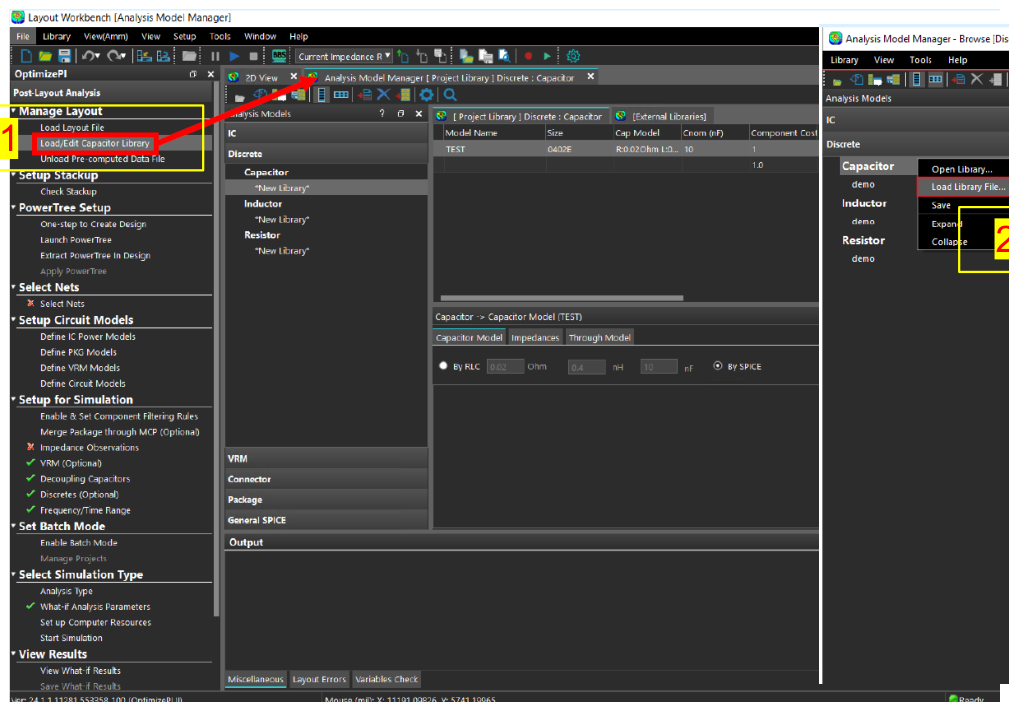1009x711 pixels.
Task: Switch to the Impedances tab
Action: tap(535, 337)
